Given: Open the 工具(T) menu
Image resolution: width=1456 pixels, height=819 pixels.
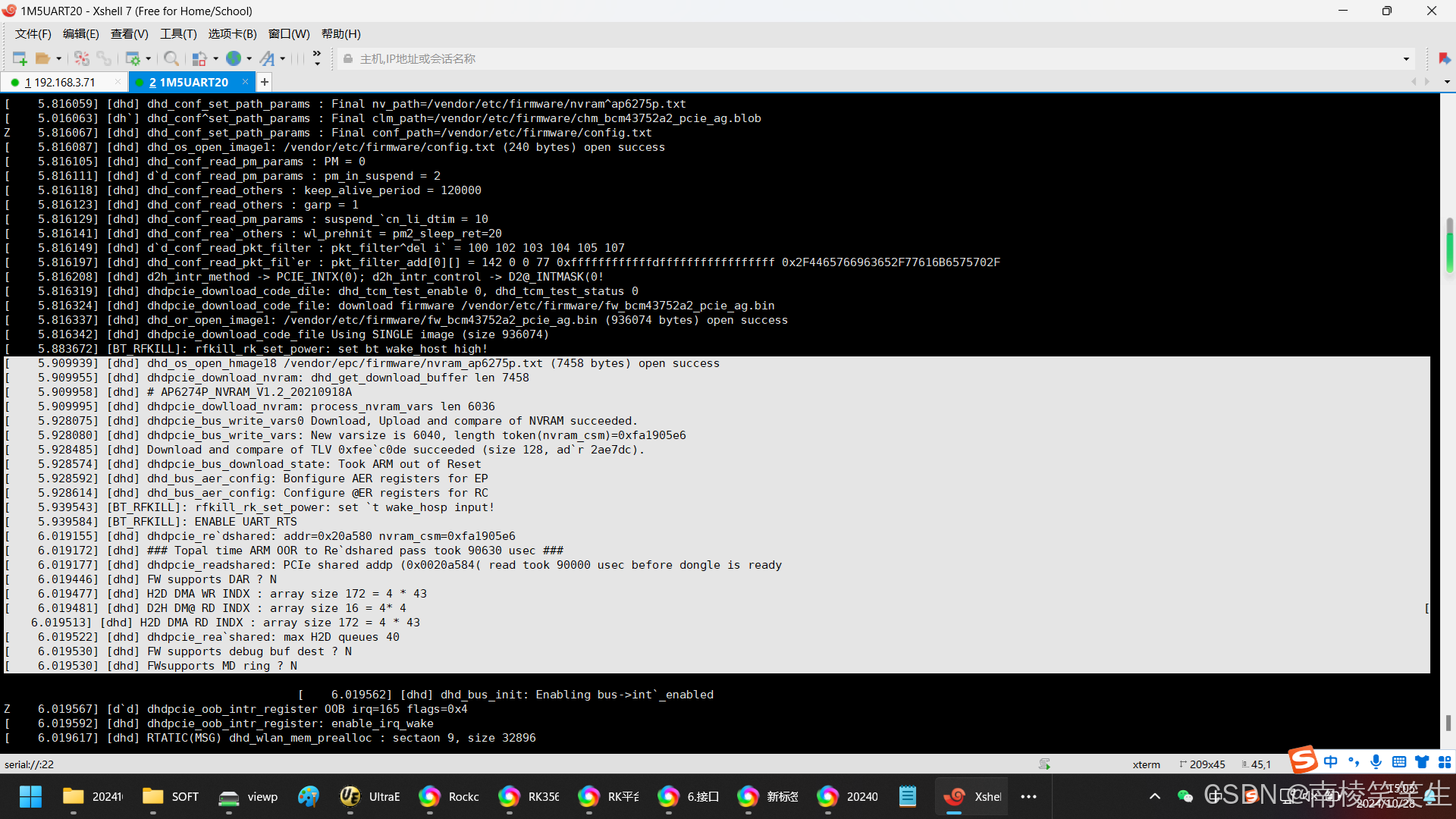Looking at the screenshot, I should tap(178, 34).
